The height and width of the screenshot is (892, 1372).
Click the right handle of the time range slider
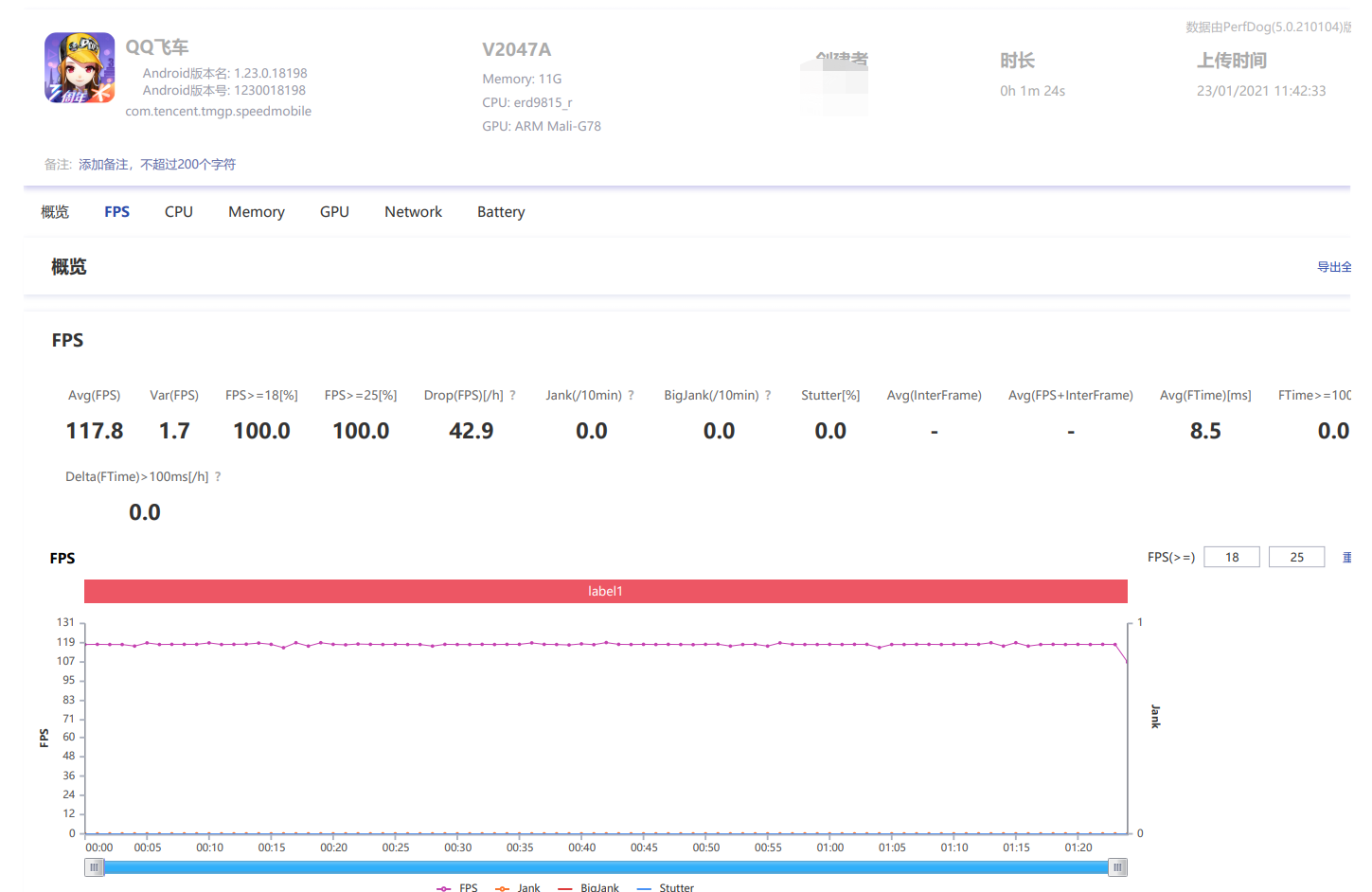click(1117, 867)
